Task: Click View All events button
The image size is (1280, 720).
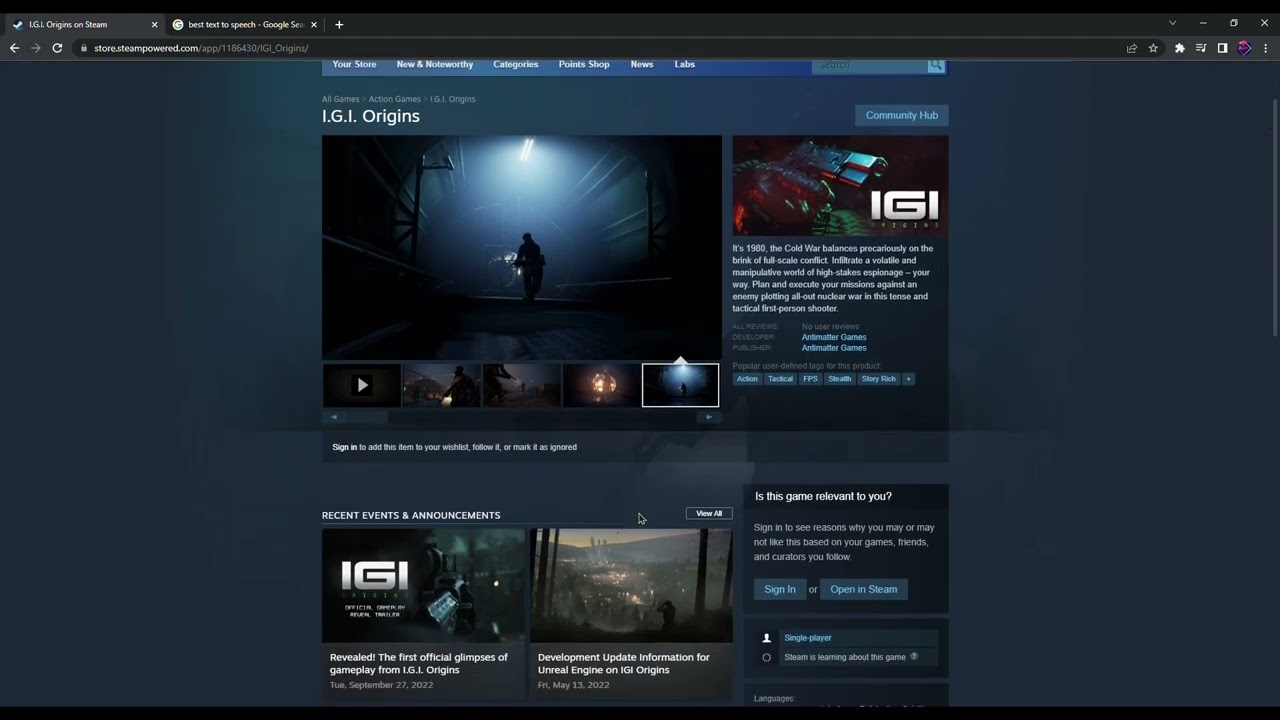Action: (x=709, y=513)
